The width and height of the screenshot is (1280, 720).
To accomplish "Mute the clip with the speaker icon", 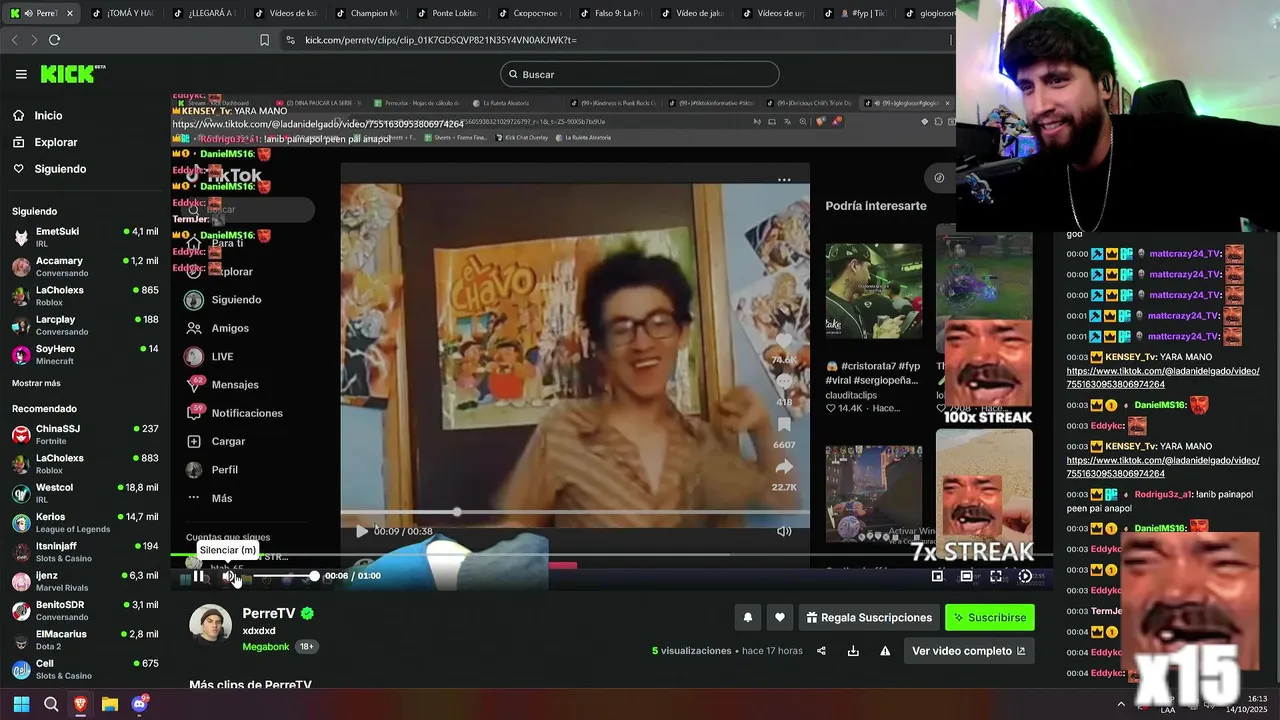I will point(228,576).
